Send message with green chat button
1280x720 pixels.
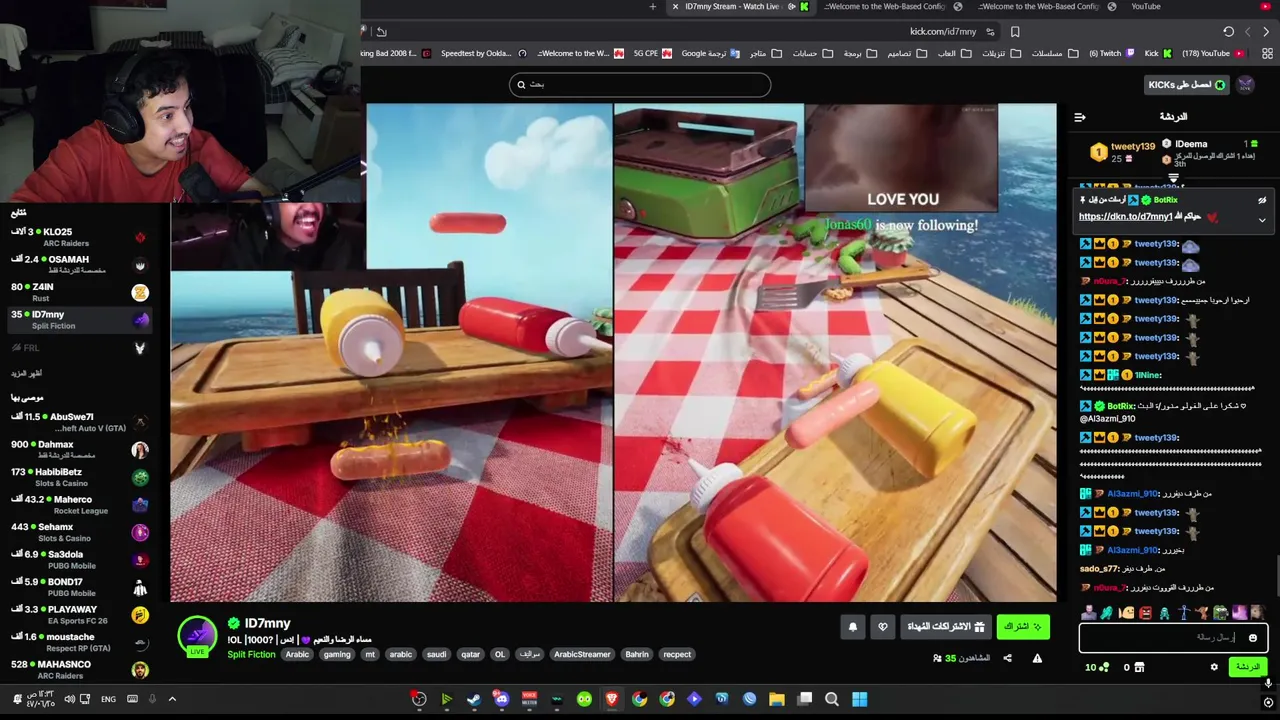click(x=1247, y=667)
